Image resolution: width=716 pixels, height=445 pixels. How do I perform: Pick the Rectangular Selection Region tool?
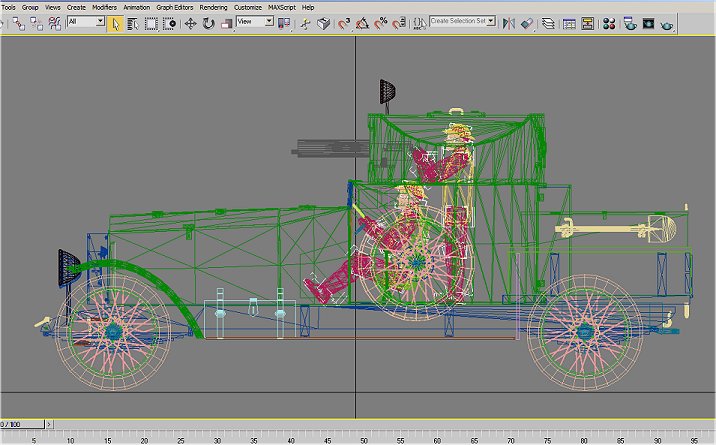(151, 23)
